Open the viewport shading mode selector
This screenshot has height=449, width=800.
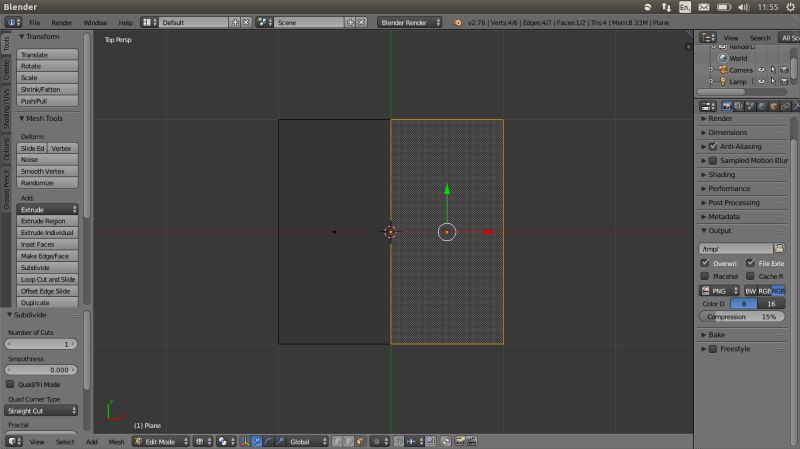coord(203,441)
